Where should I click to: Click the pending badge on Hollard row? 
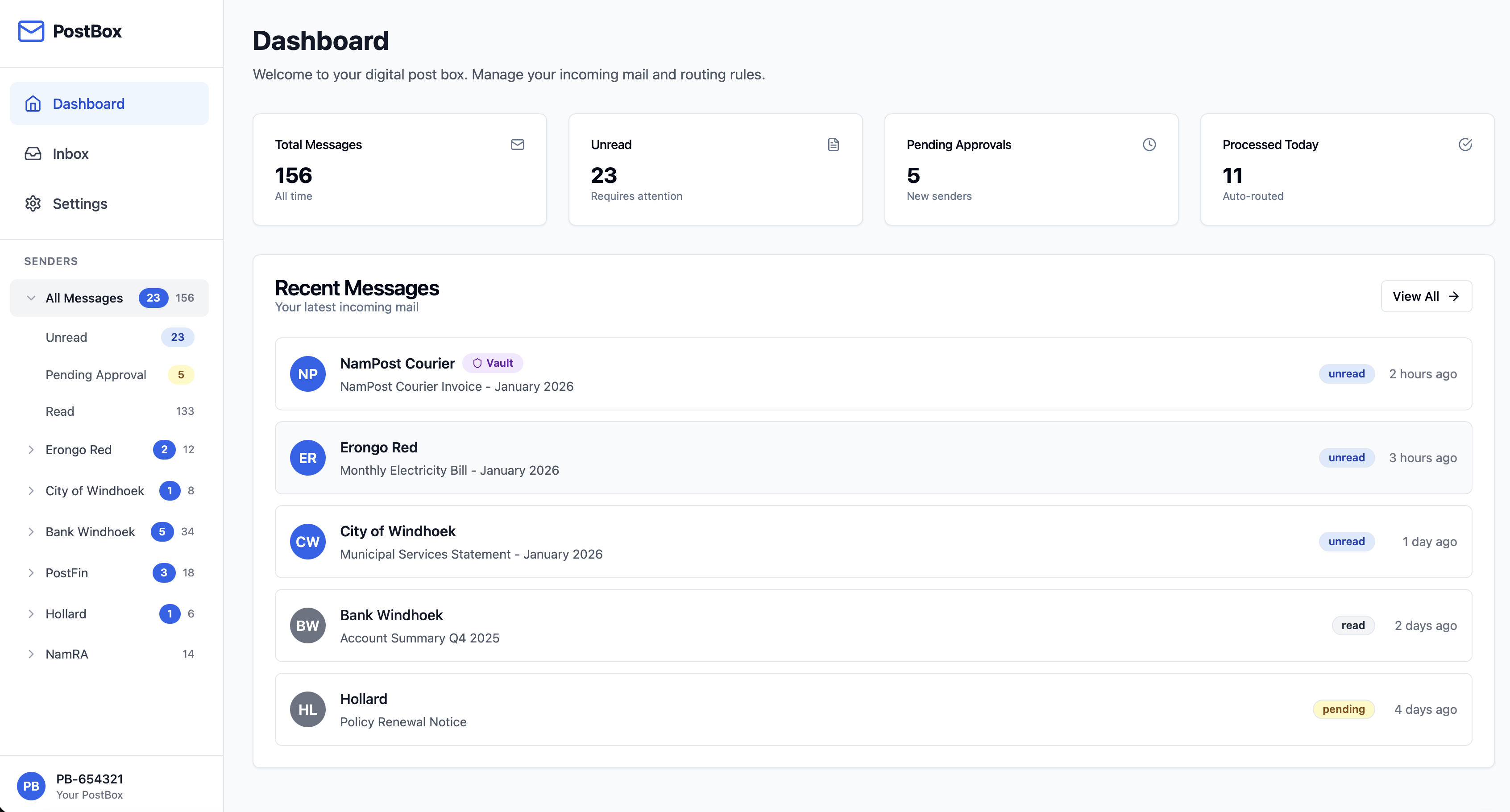pos(1344,709)
